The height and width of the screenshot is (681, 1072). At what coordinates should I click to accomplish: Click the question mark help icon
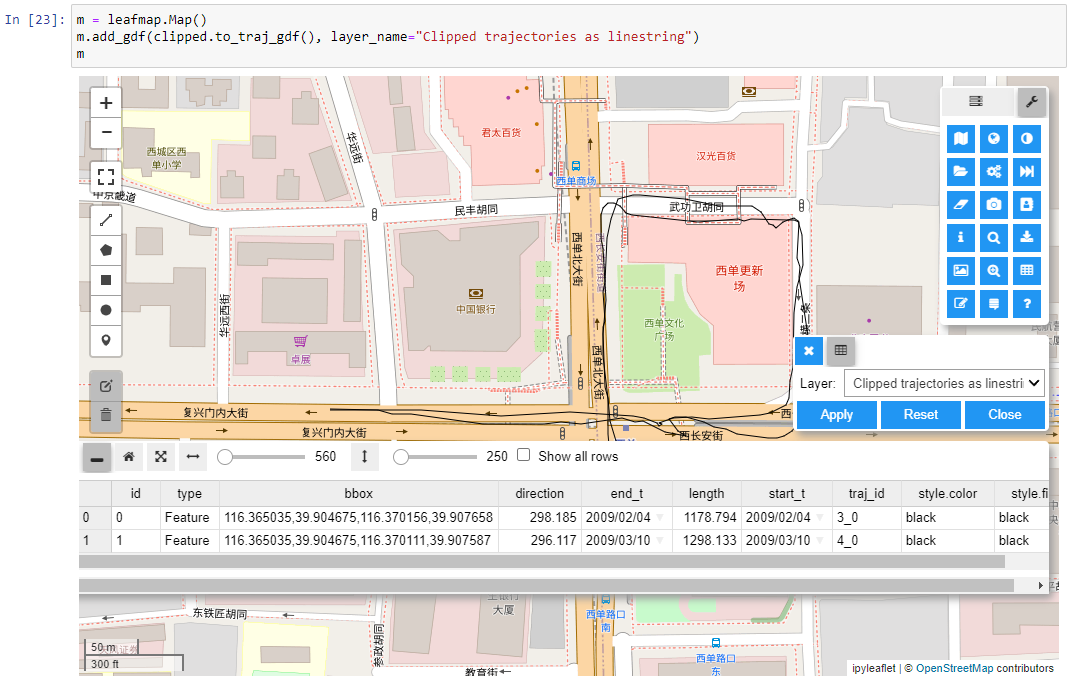pyautogui.click(x=1027, y=303)
